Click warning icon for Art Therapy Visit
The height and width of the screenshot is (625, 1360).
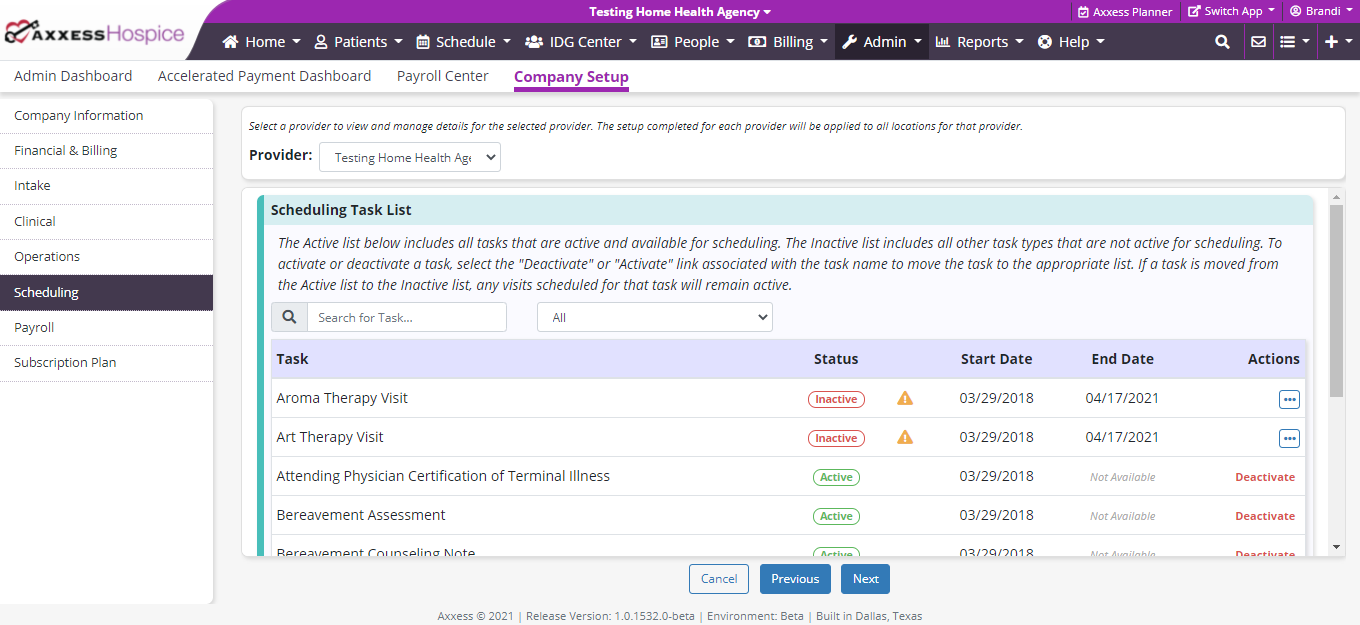click(x=905, y=437)
